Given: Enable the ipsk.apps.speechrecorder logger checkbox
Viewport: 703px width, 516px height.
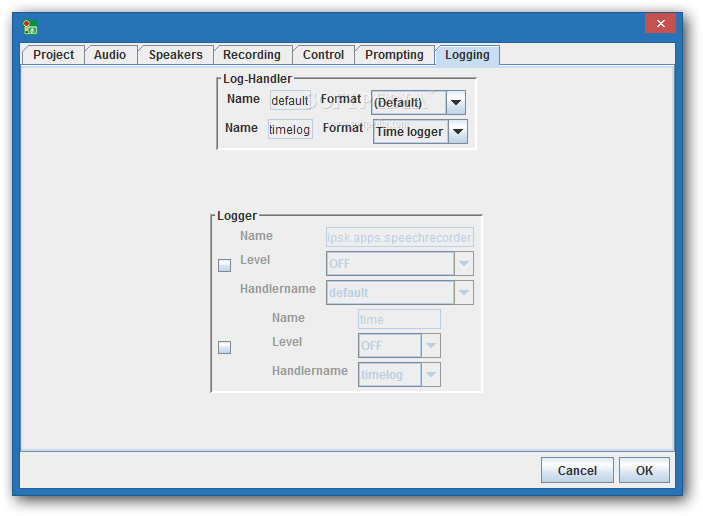Looking at the screenshot, I should coord(225,265).
